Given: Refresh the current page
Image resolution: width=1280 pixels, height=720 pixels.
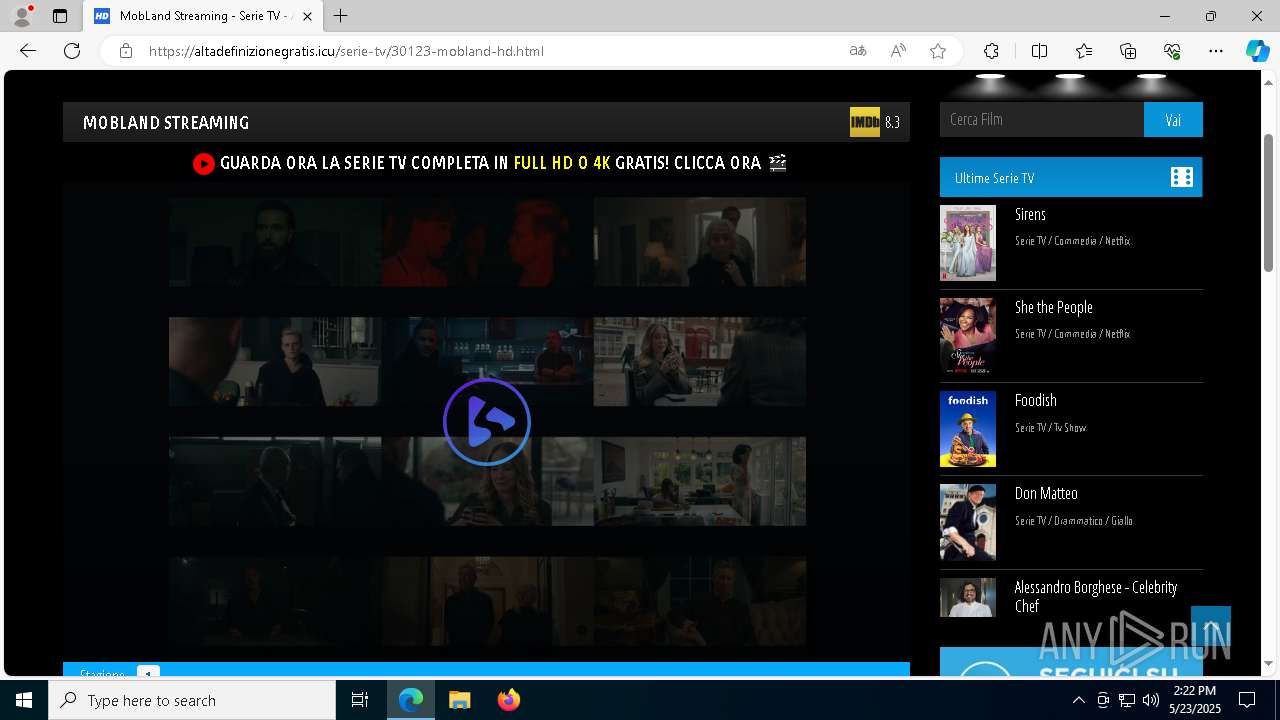Looking at the screenshot, I should pyautogui.click(x=72, y=51).
